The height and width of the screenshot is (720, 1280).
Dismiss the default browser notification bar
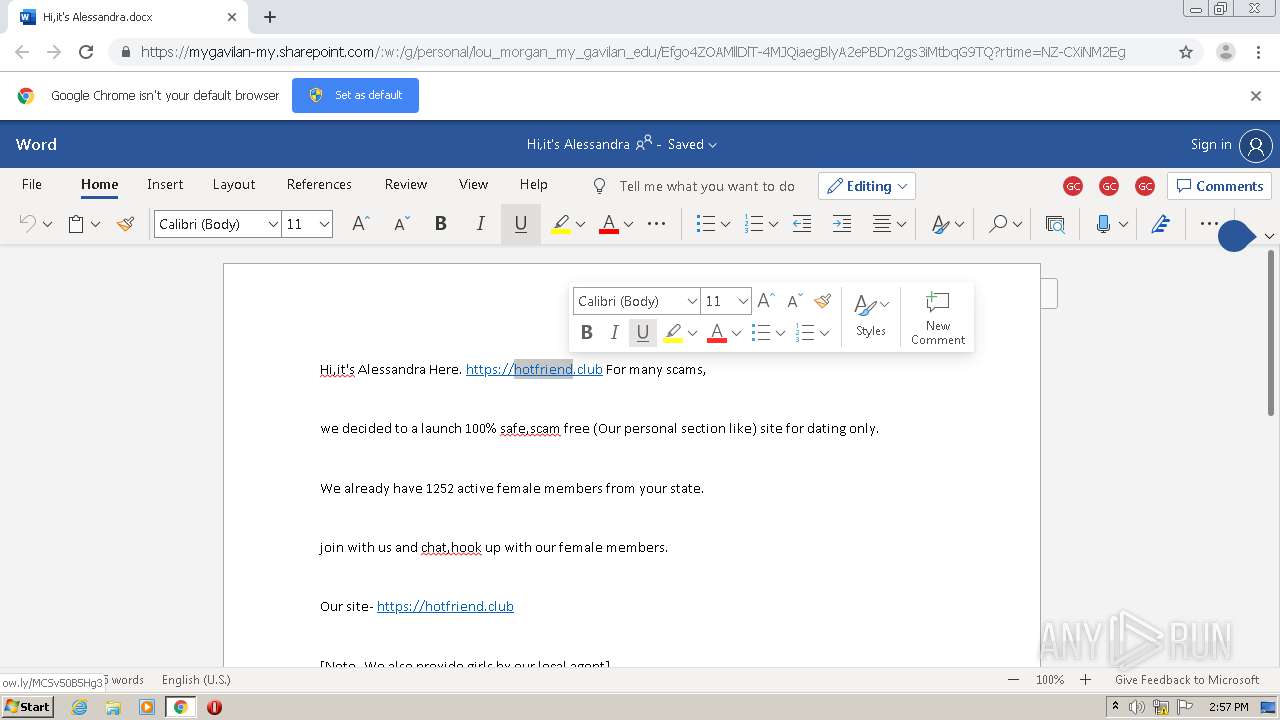1256,96
